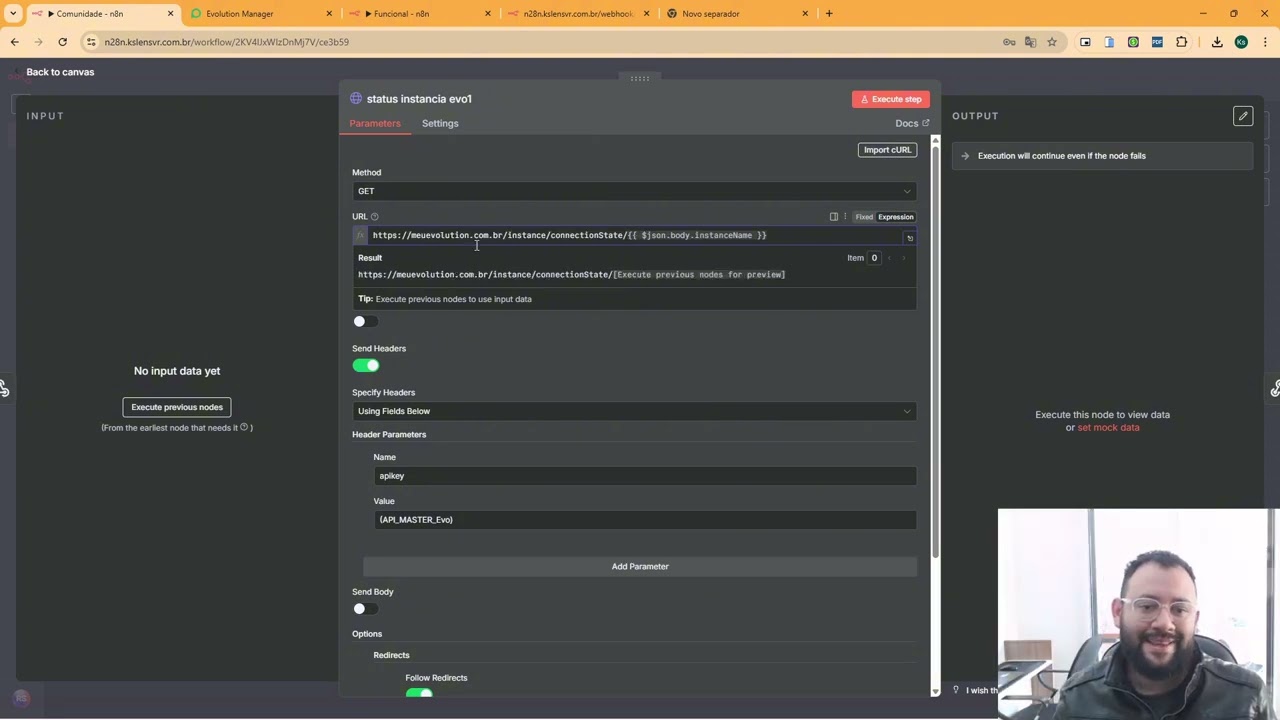Click the translate page icon in address bar
The height and width of the screenshot is (720, 1280).
click(x=1030, y=42)
